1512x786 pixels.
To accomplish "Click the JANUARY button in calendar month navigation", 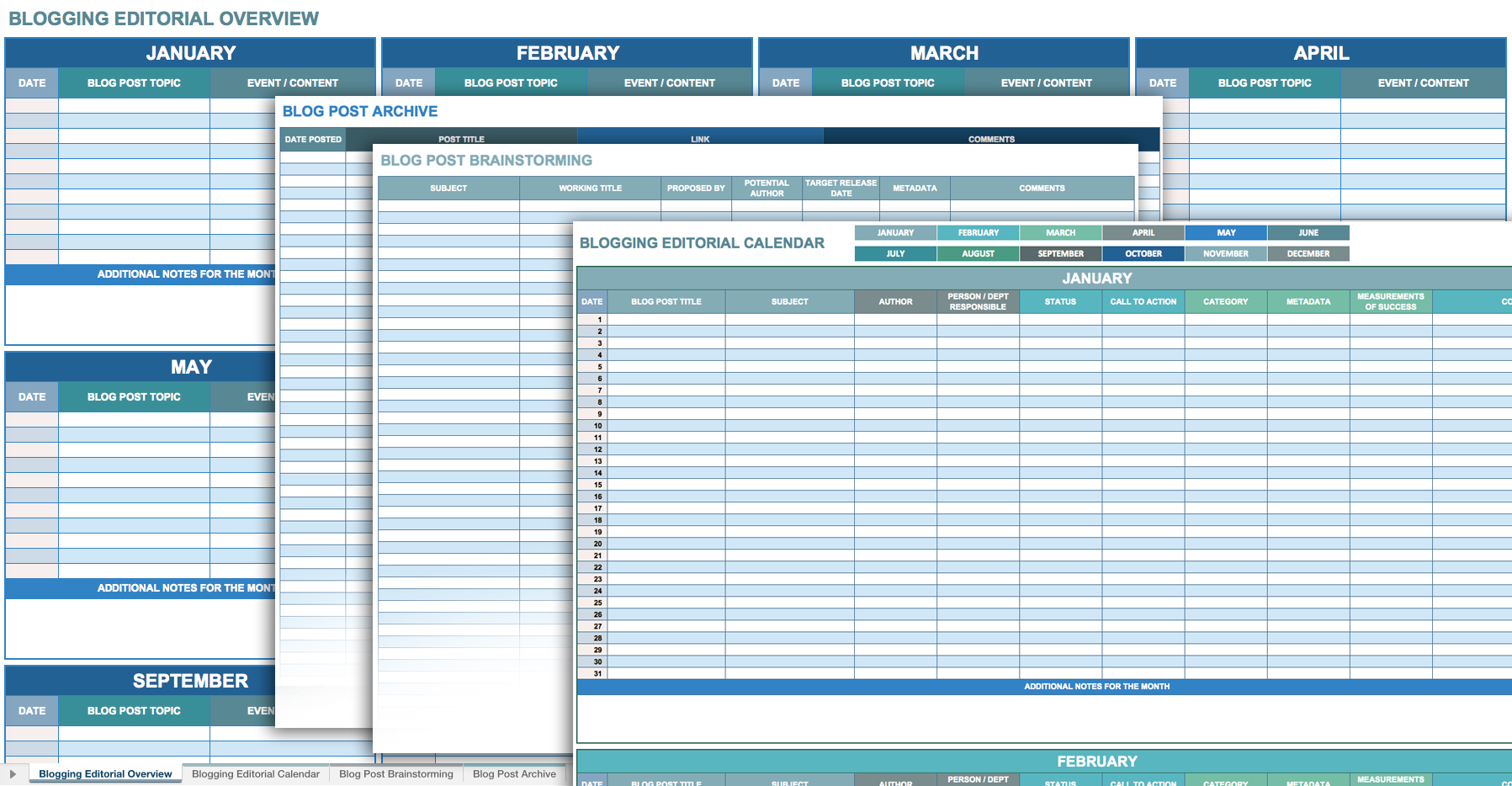I will pos(895,233).
